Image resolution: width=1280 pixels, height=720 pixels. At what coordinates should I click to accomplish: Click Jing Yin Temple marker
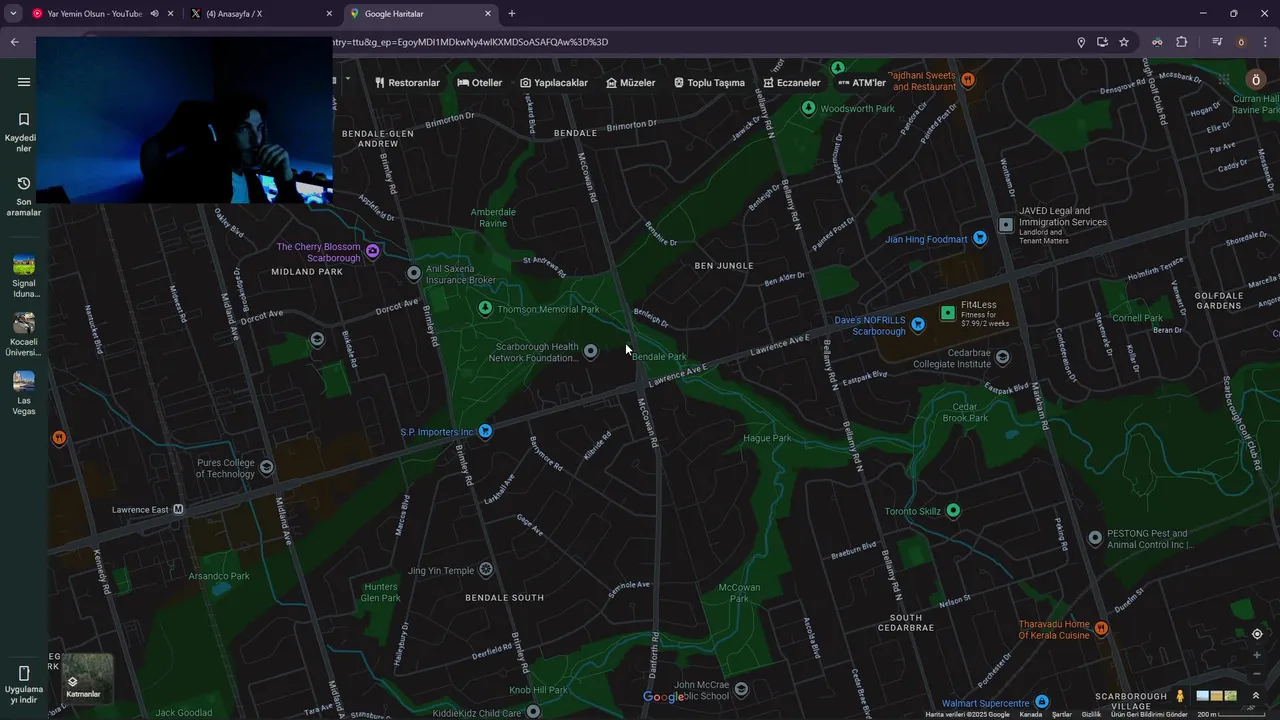(x=486, y=569)
